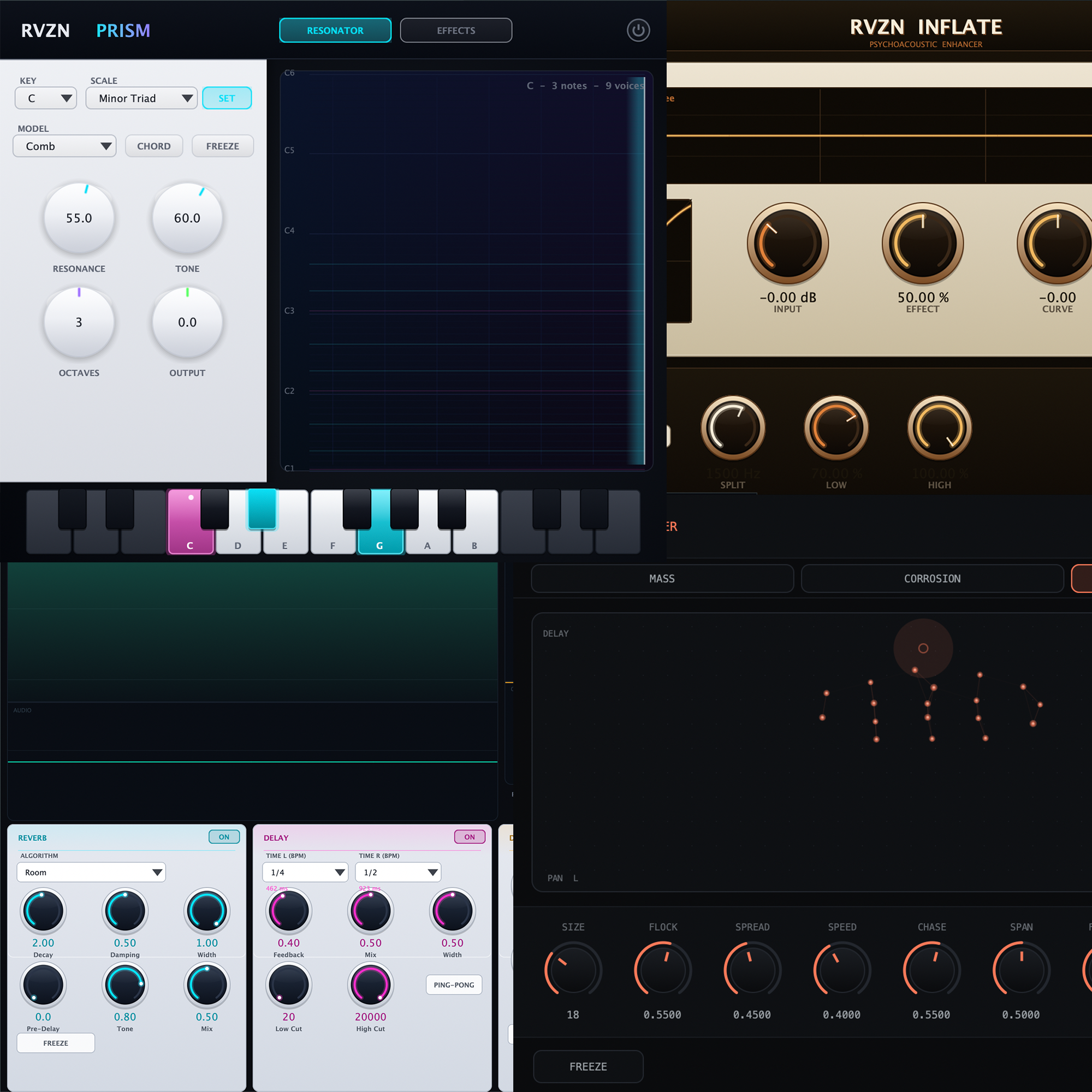Click the reverb Tone knob
The width and height of the screenshot is (1092, 1092).
point(125,985)
